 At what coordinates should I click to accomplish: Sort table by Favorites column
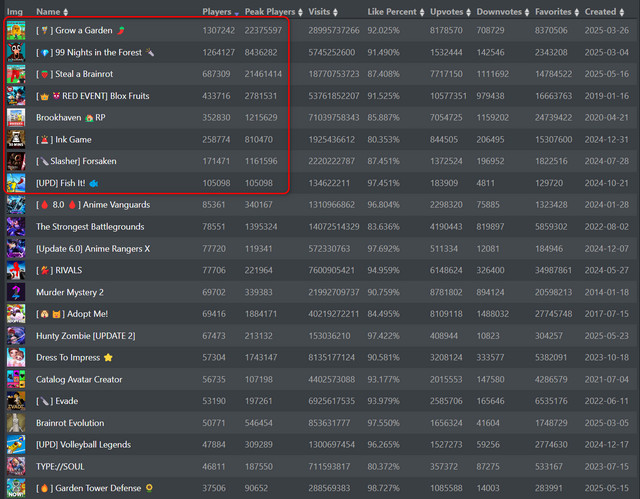(557, 12)
